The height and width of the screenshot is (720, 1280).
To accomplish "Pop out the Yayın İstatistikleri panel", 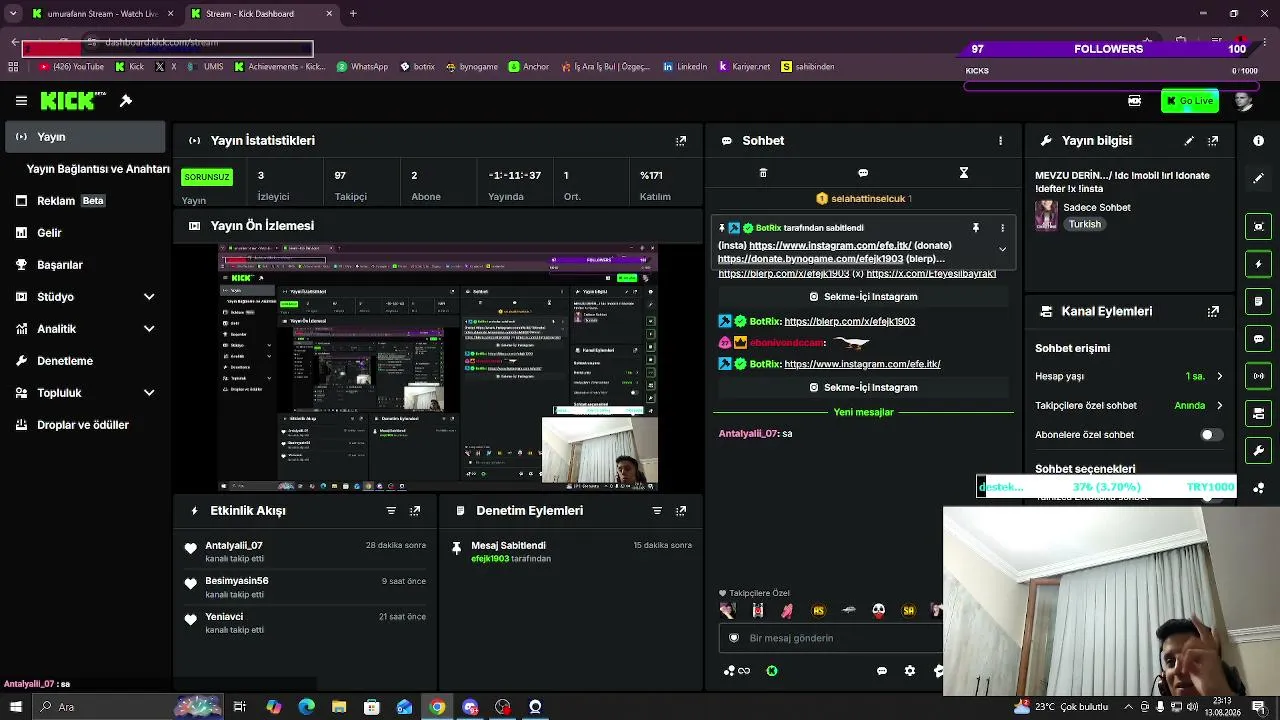I will point(681,141).
